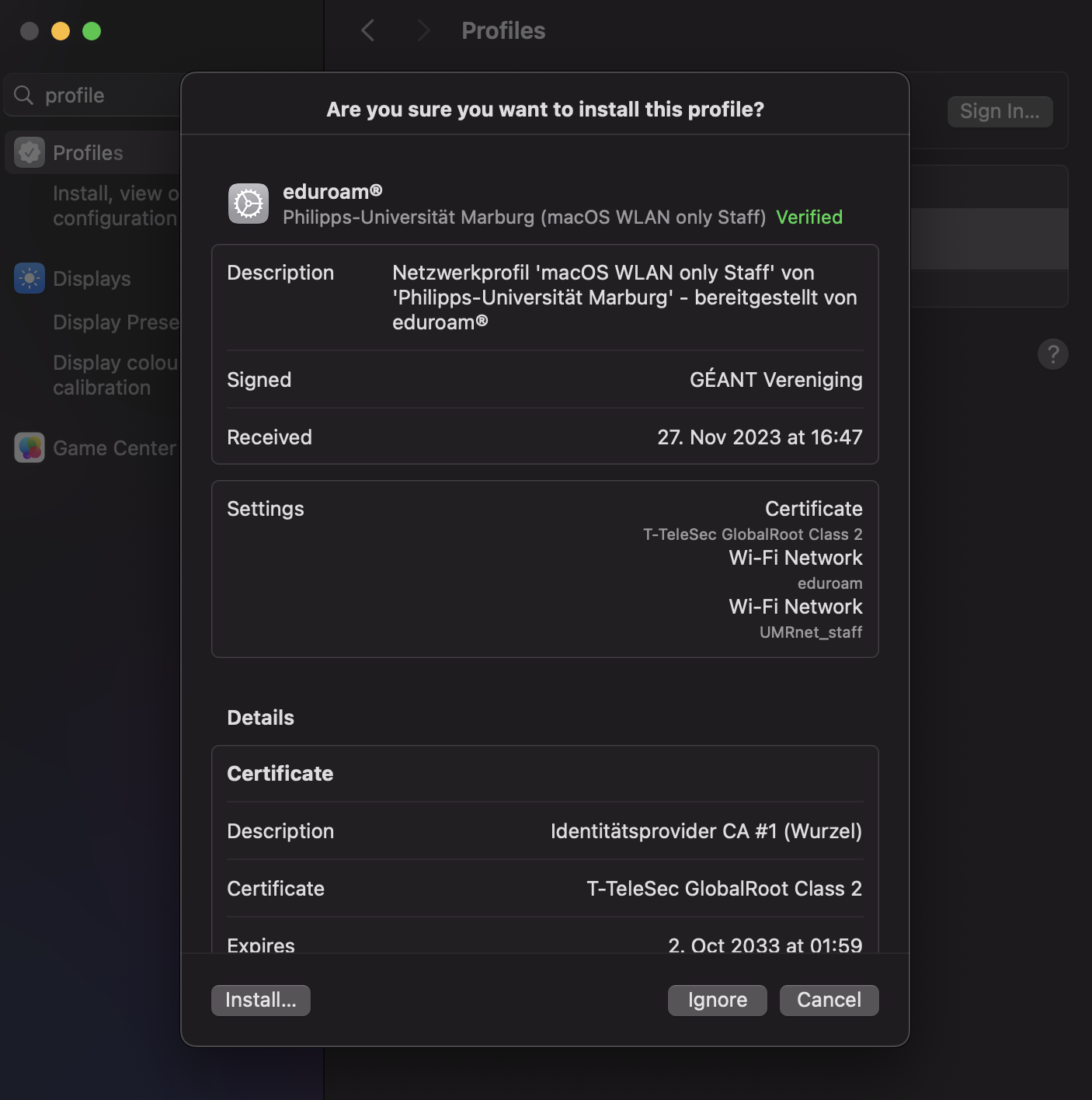Click the Ignore button

point(717,1000)
